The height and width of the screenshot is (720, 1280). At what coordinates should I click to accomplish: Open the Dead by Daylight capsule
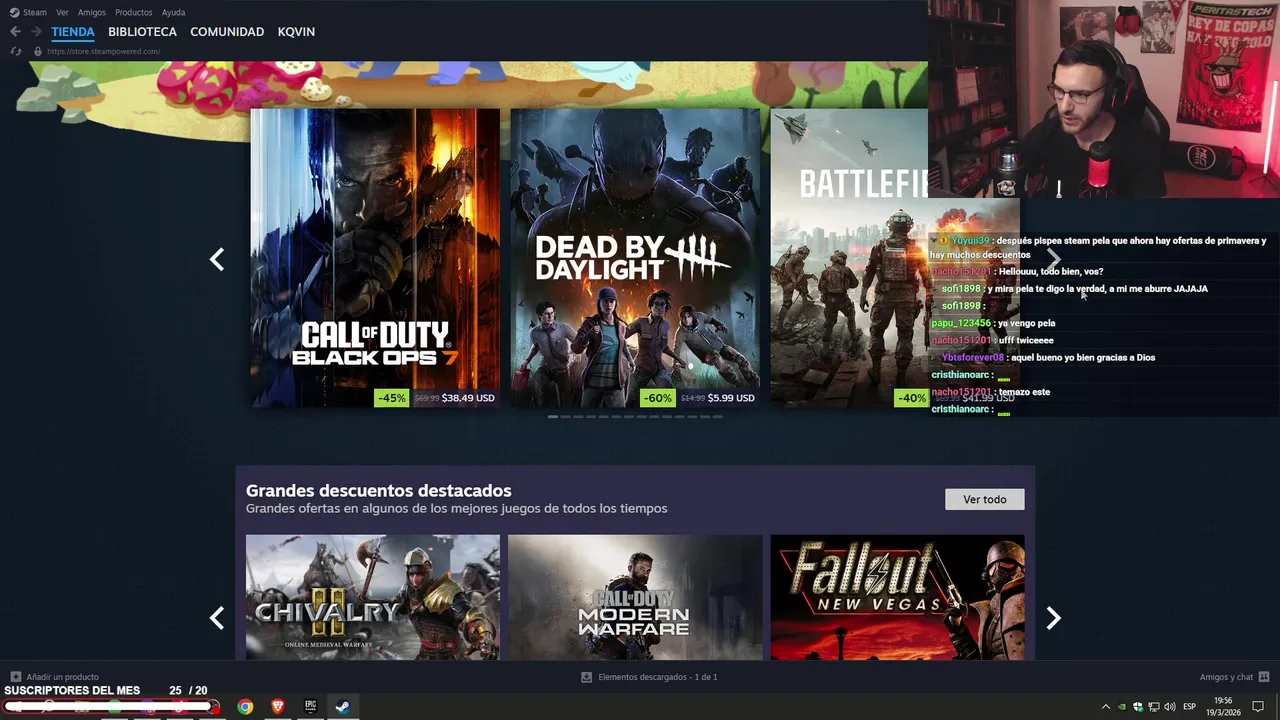(x=635, y=258)
